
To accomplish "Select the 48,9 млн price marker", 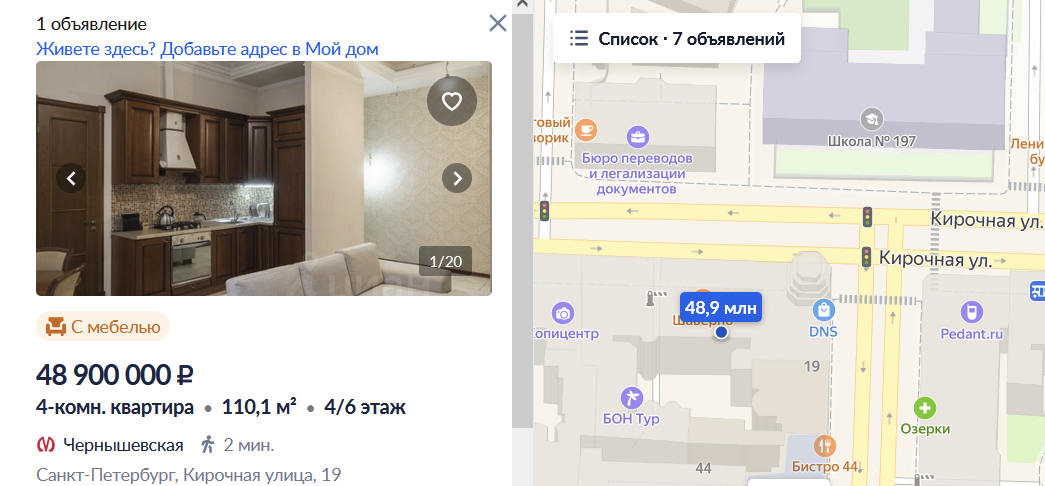I will coord(720,309).
